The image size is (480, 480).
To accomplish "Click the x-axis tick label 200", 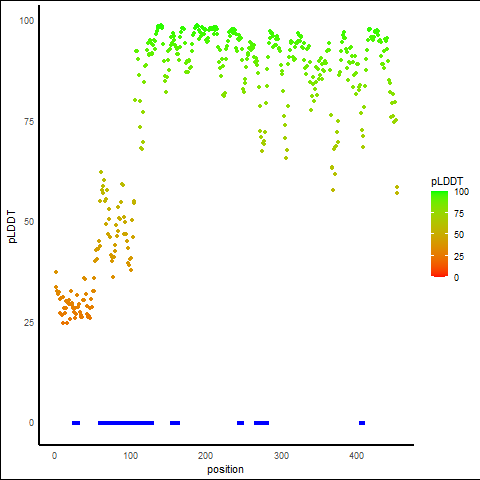I will coord(205,456).
